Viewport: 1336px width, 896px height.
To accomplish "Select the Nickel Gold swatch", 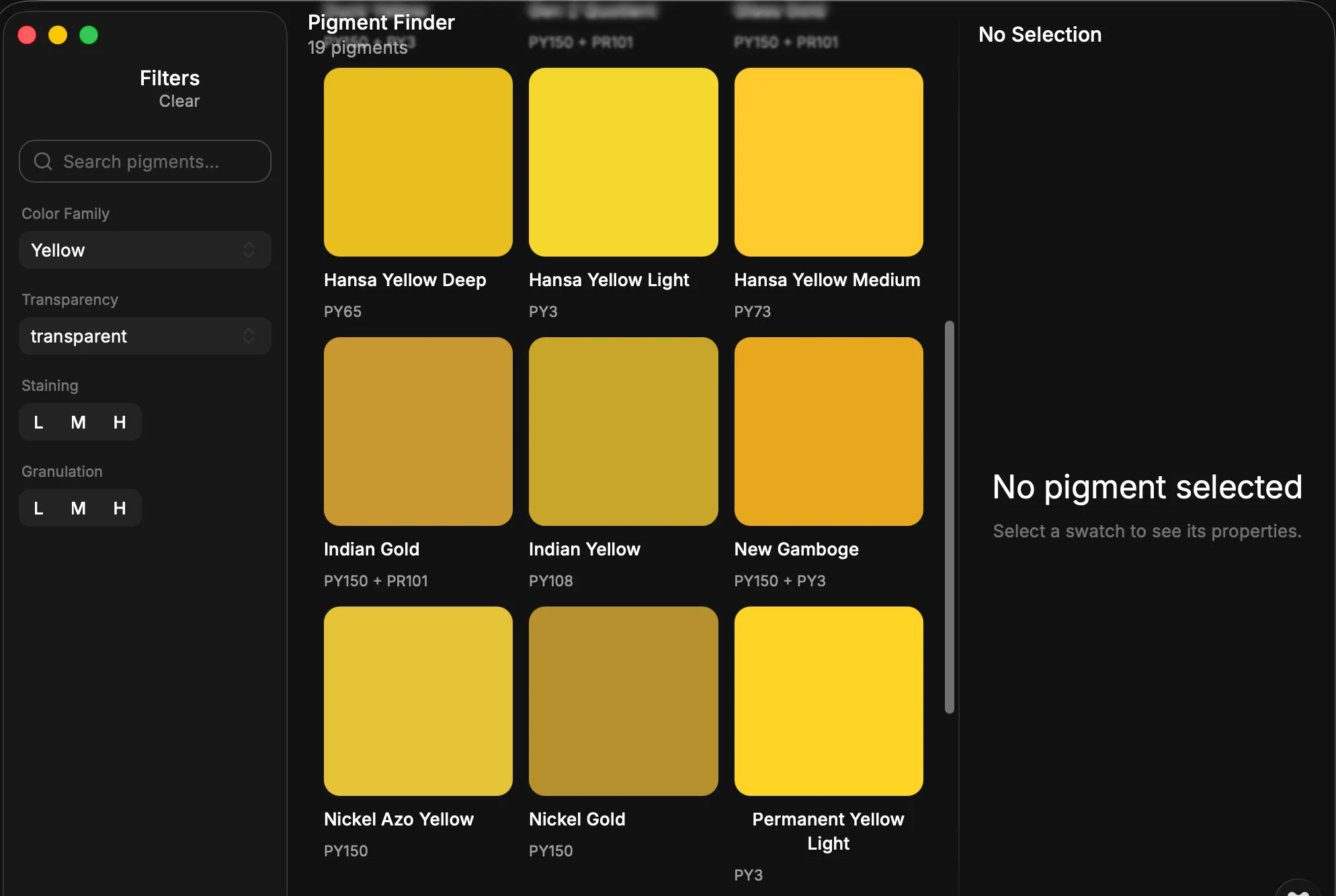I will click(624, 701).
